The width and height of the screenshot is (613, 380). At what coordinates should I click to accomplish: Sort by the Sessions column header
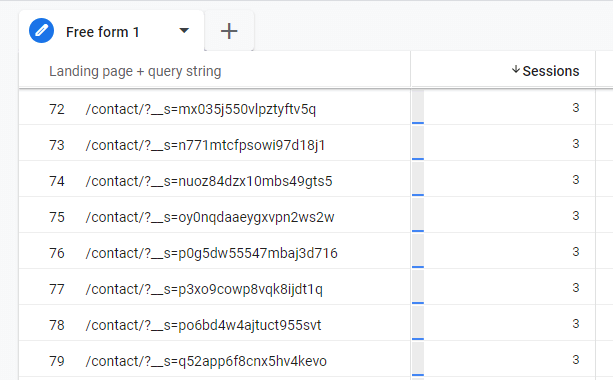[x=550, y=71]
